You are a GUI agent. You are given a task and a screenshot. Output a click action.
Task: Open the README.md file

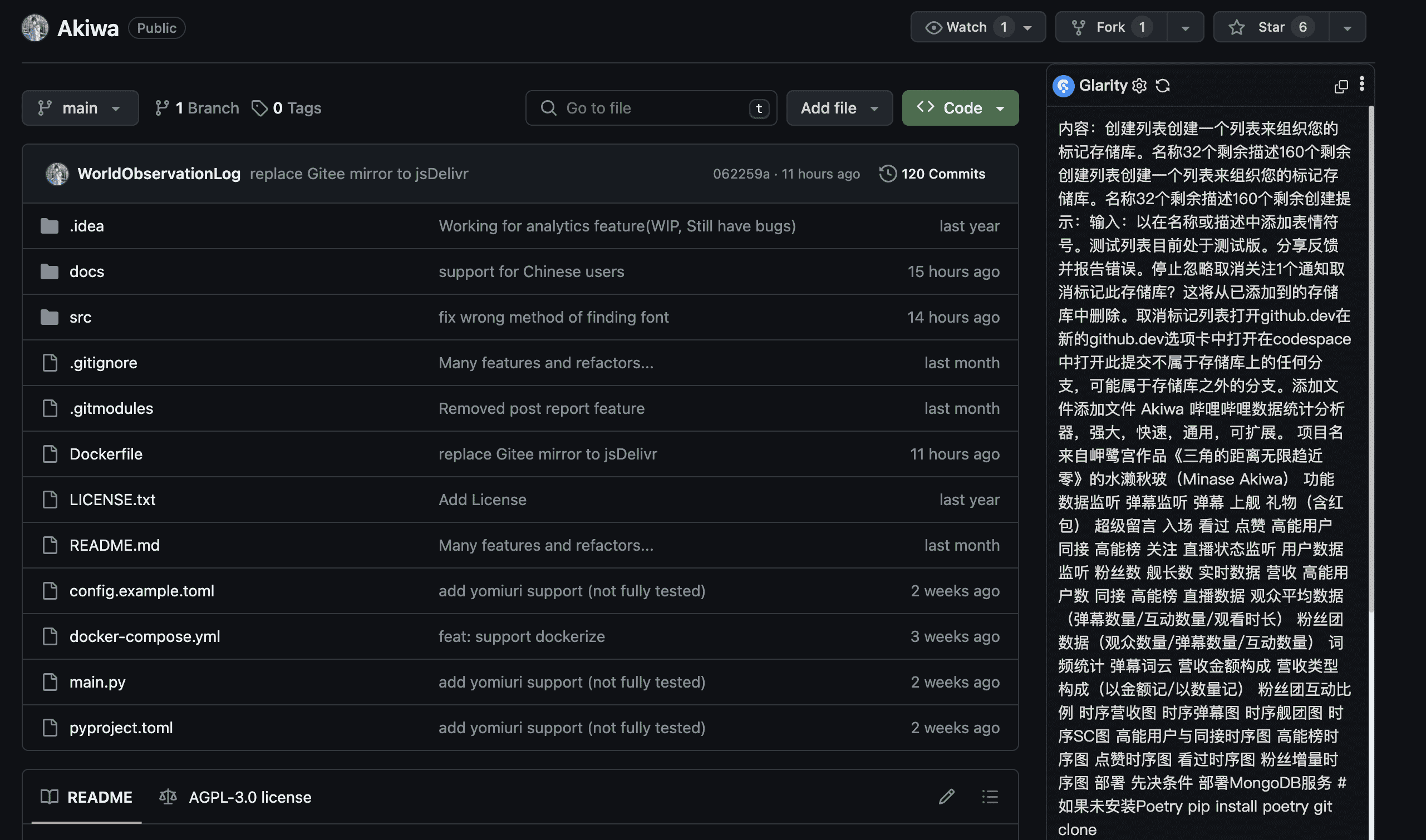click(x=115, y=545)
